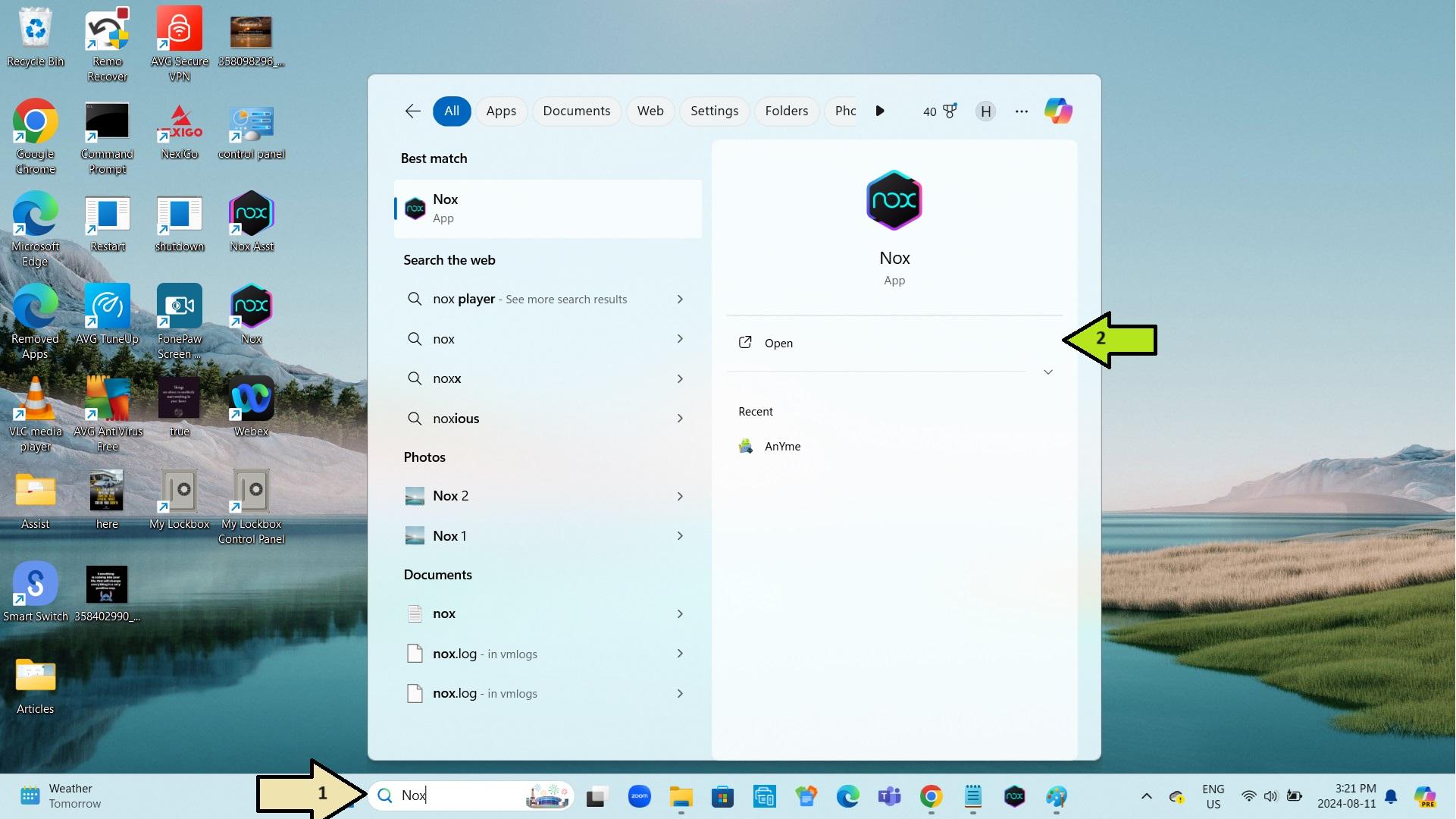1456x819 pixels.
Task: Select Nox Asst desktop icon
Action: tap(251, 222)
